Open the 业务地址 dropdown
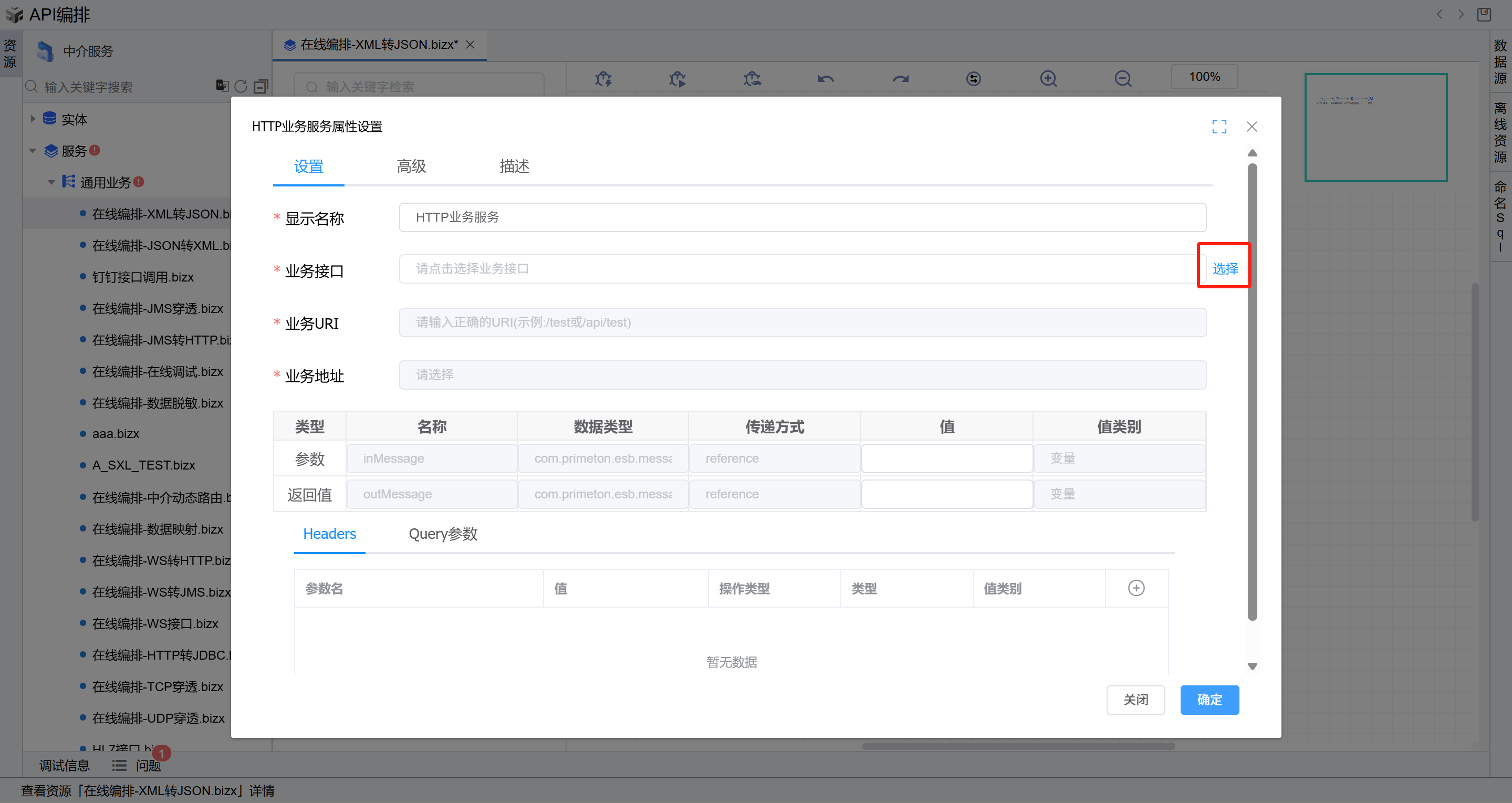The height and width of the screenshot is (803, 1512). [802, 374]
